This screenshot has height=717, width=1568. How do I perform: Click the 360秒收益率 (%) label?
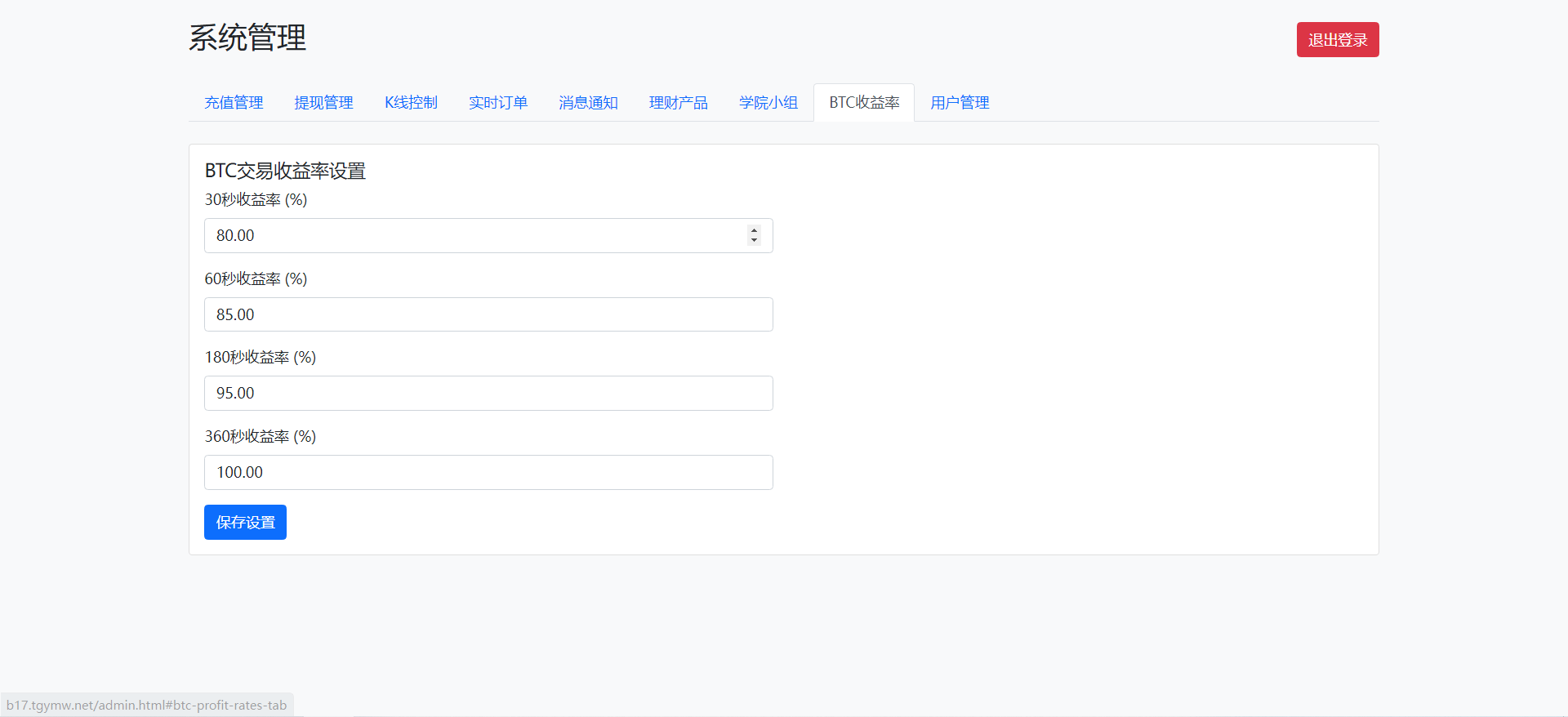point(260,437)
